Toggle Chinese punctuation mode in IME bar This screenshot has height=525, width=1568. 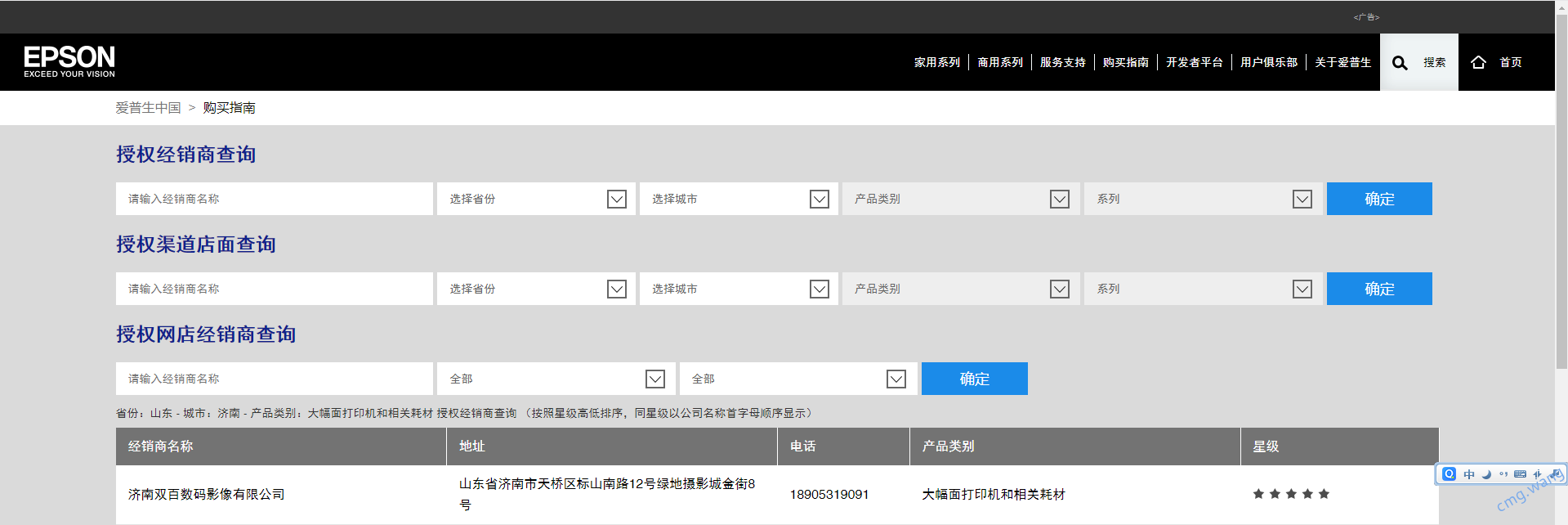tap(1503, 474)
